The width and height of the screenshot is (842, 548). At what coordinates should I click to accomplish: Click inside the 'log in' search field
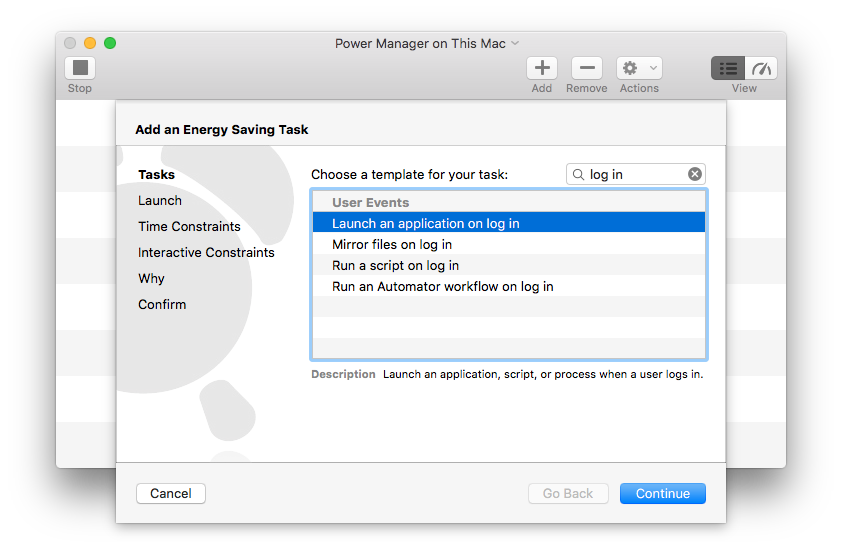[636, 174]
